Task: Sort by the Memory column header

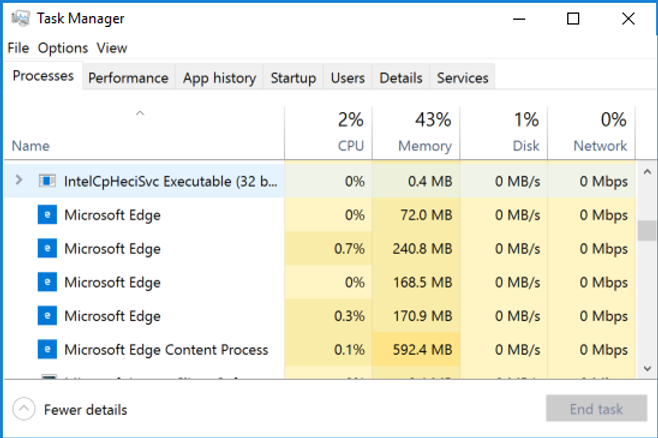Action: point(416,133)
